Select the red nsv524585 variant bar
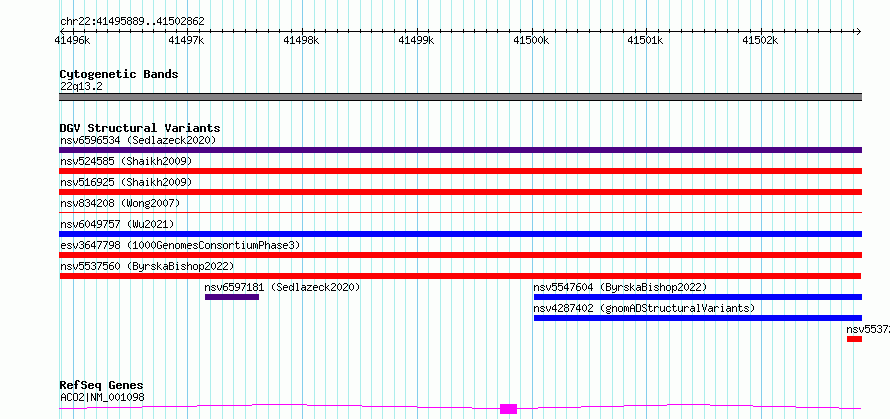 tap(460, 171)
